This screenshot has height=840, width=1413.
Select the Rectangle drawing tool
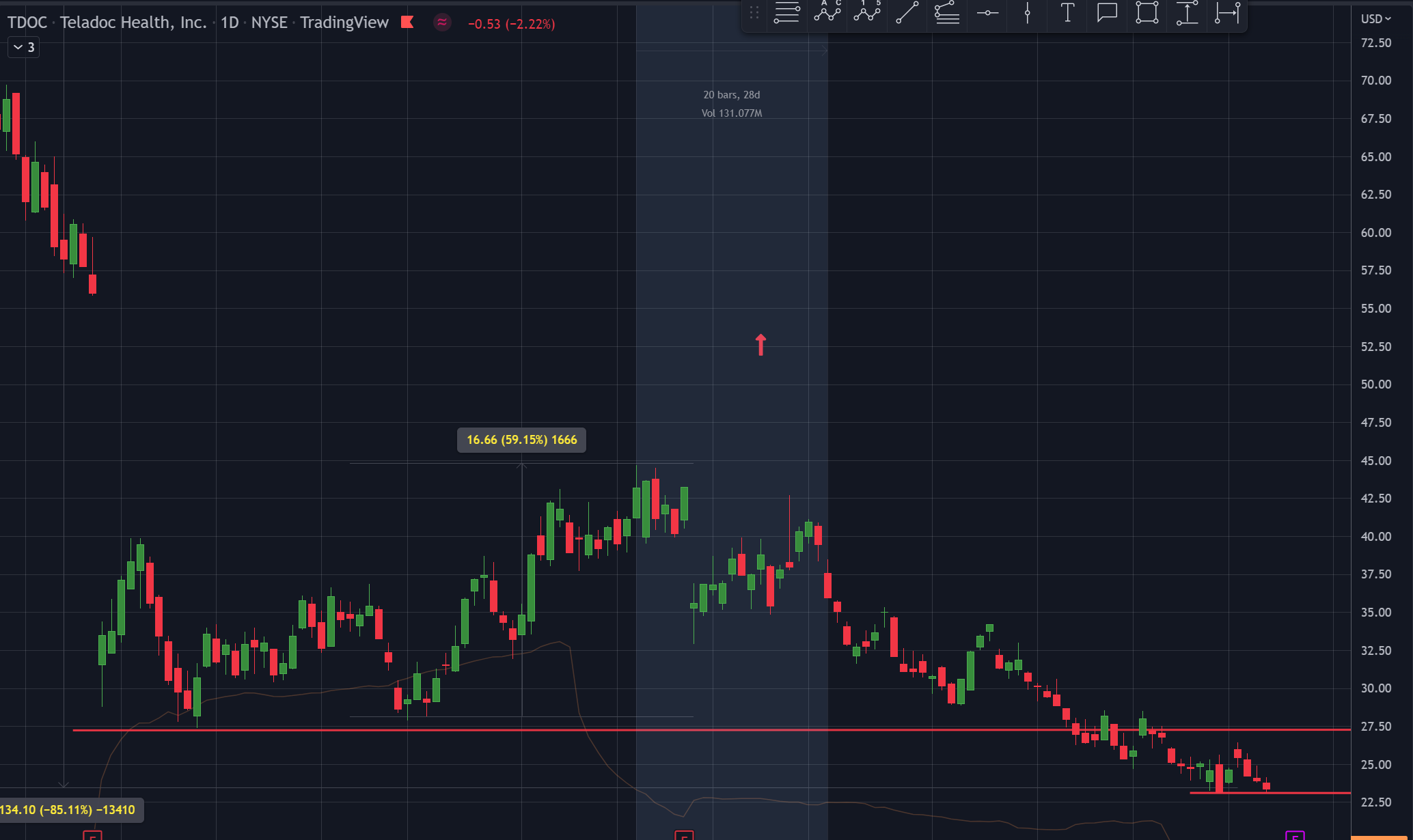pyautogui.click(x=1147, y=12)
